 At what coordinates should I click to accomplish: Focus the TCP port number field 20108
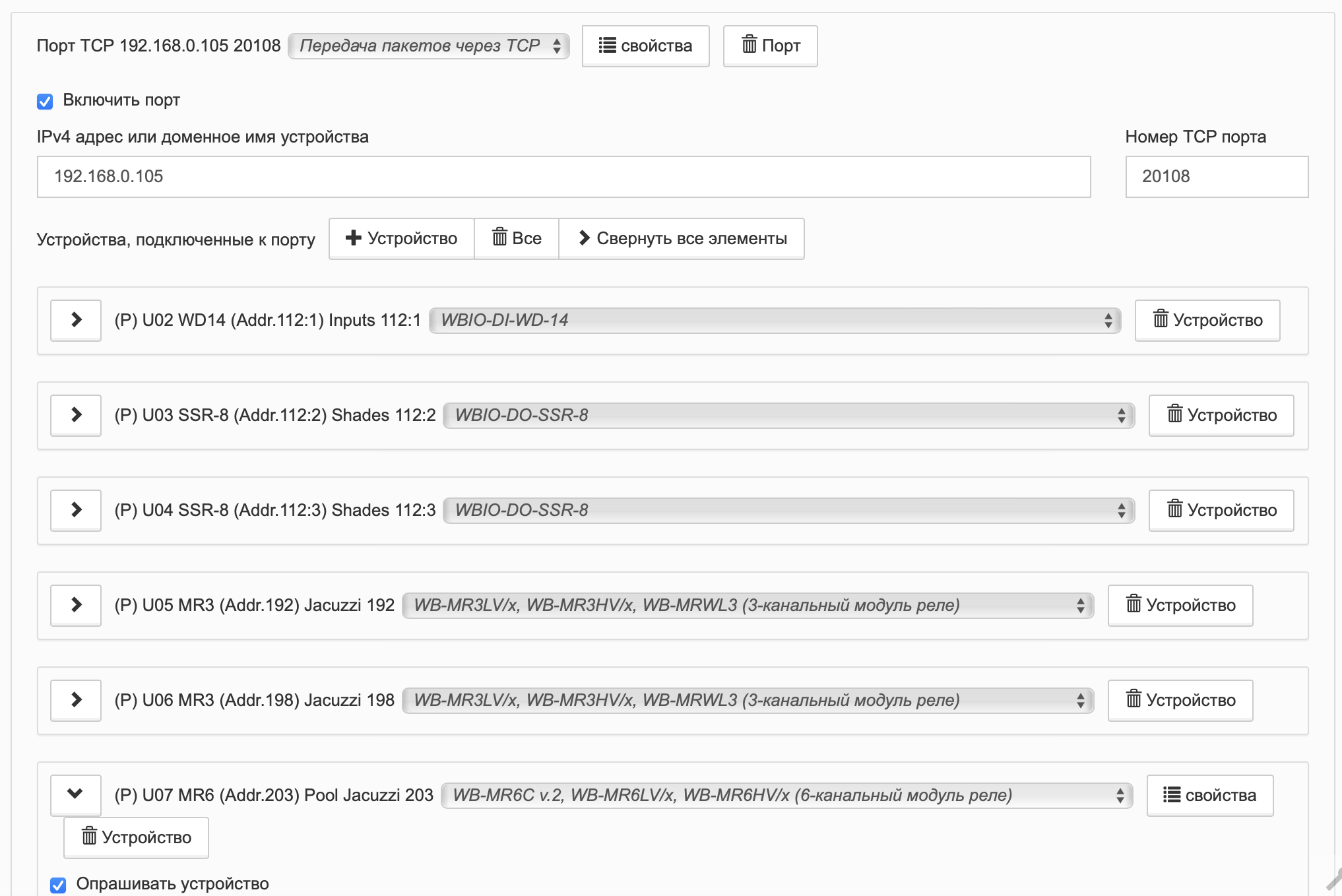pos(1217,176)
